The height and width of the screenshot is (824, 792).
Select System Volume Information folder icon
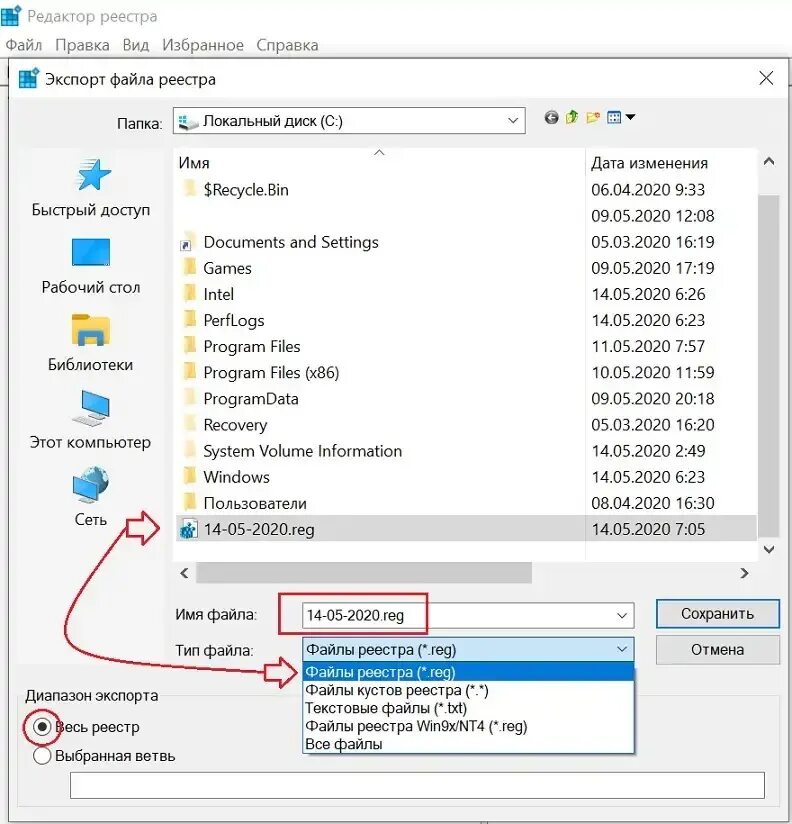189,450
